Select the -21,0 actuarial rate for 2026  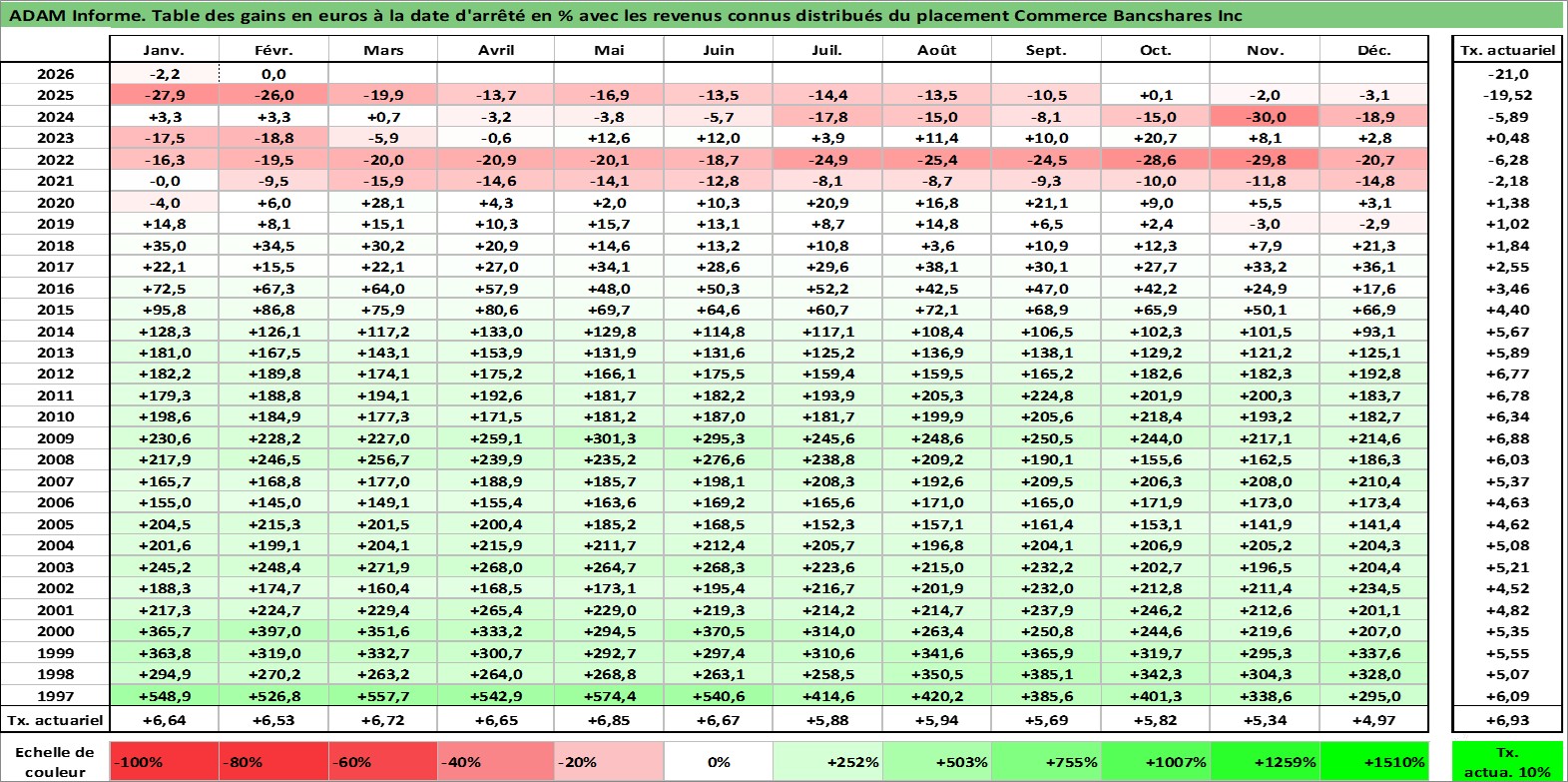click(x=1507, y=74)
